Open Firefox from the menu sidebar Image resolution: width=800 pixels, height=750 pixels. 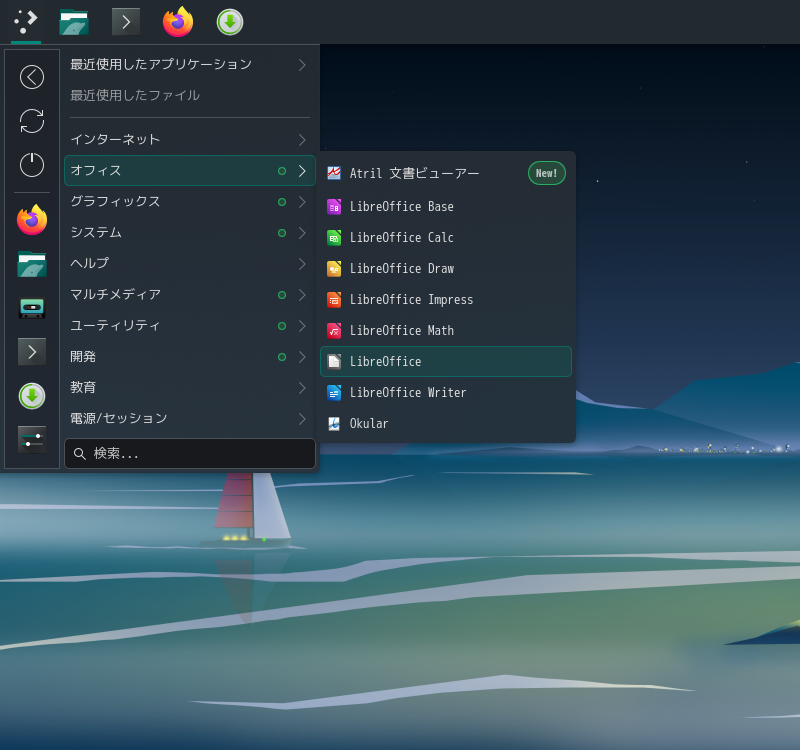(x=32, y=220)
